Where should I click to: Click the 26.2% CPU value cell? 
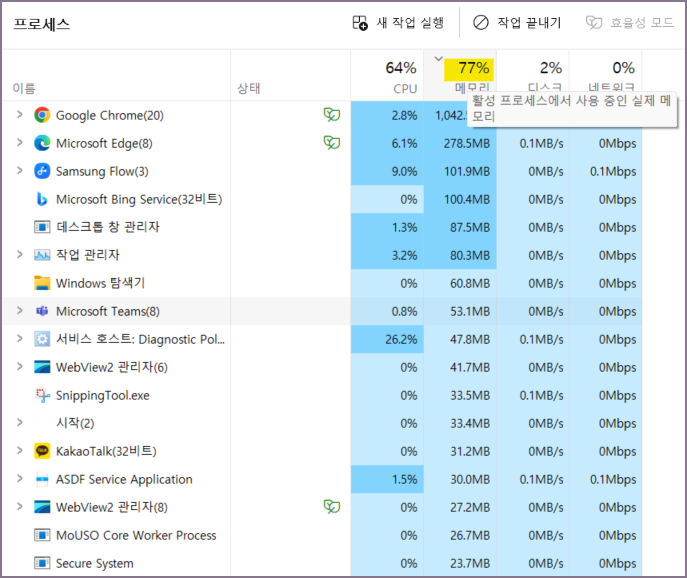point(387,339)
